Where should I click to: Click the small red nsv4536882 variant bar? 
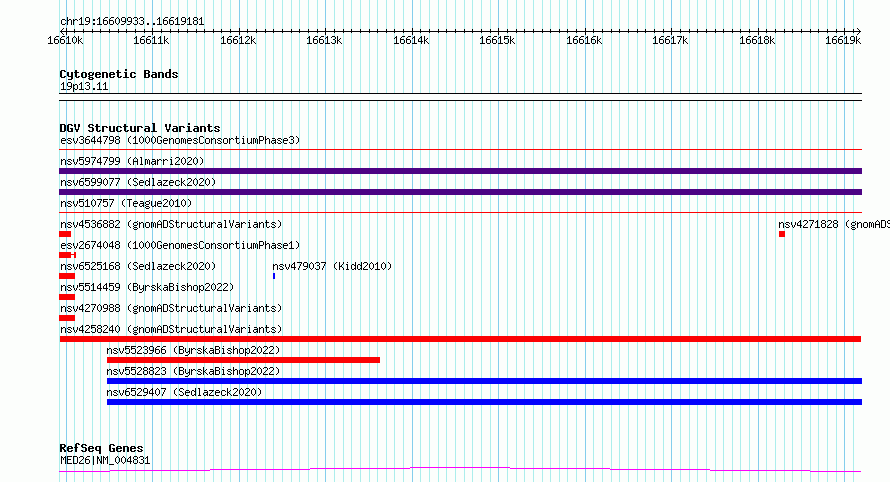[65, 234]
